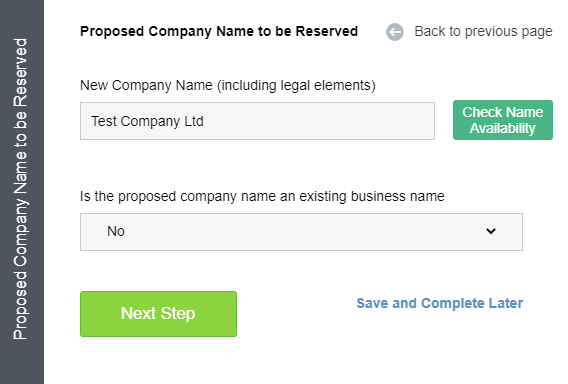
Task: Click the New Company Name field label
Action: [227, 85]
